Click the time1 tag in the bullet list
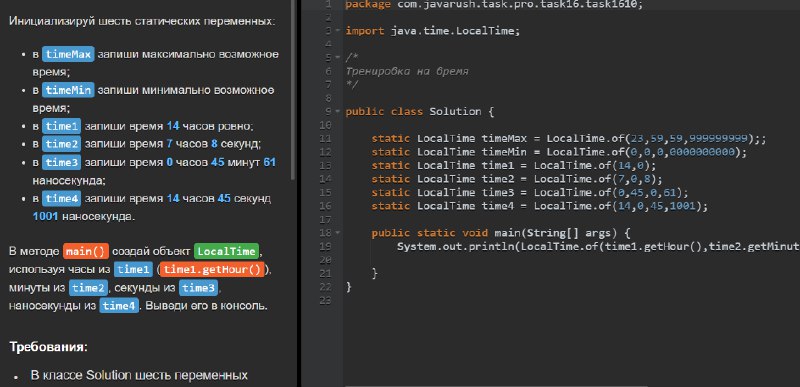 61,126
